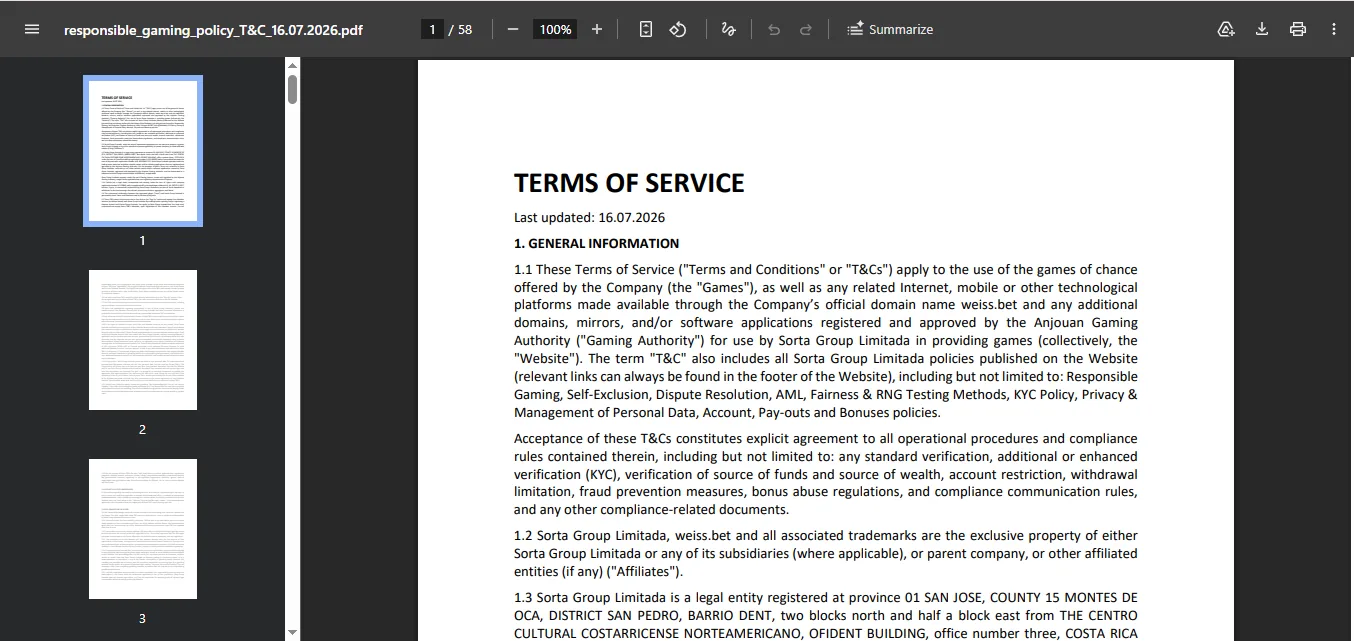1354x641 pixels.
Task: Click the Fit to page icon
Action: [x=646, y=29]
